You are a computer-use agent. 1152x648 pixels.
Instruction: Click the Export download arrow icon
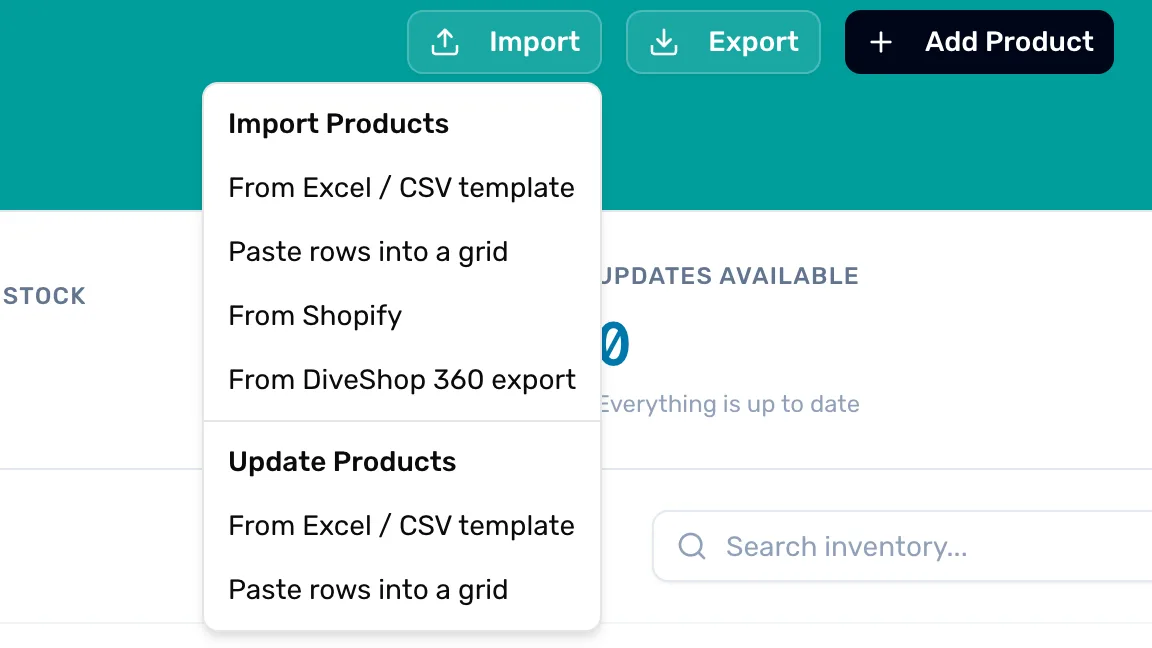pos(663,42)
